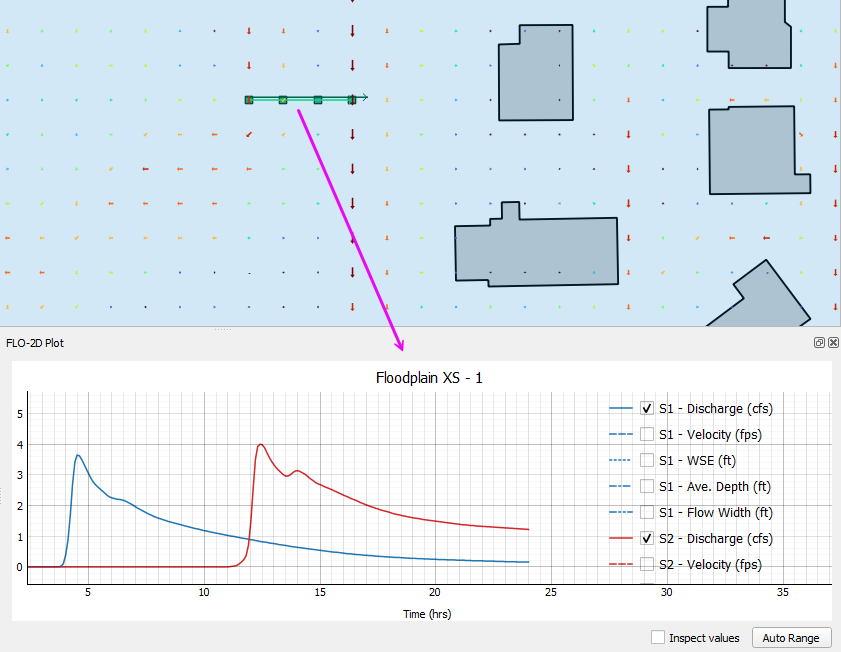Select the rightmost cross-section vertex marker
The image size is (841, 652).
pyautogui.click(x=352, y=100)
